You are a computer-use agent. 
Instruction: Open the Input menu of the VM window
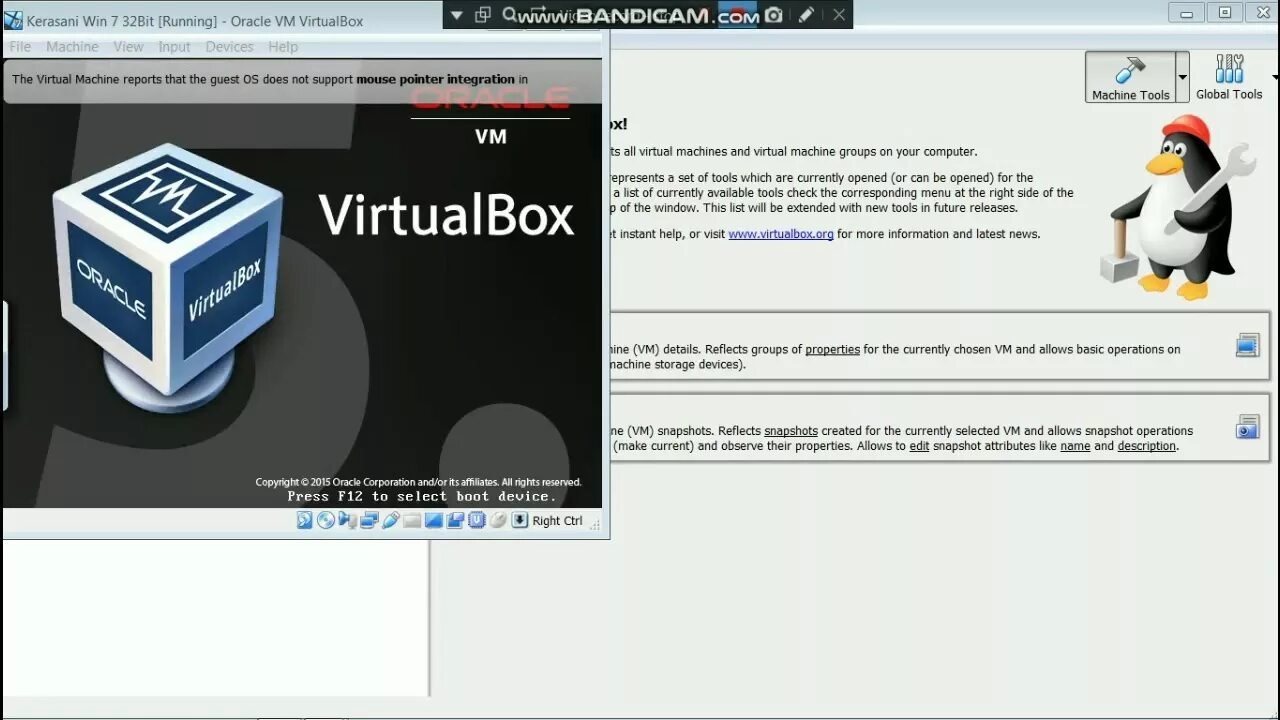(174, 47)
